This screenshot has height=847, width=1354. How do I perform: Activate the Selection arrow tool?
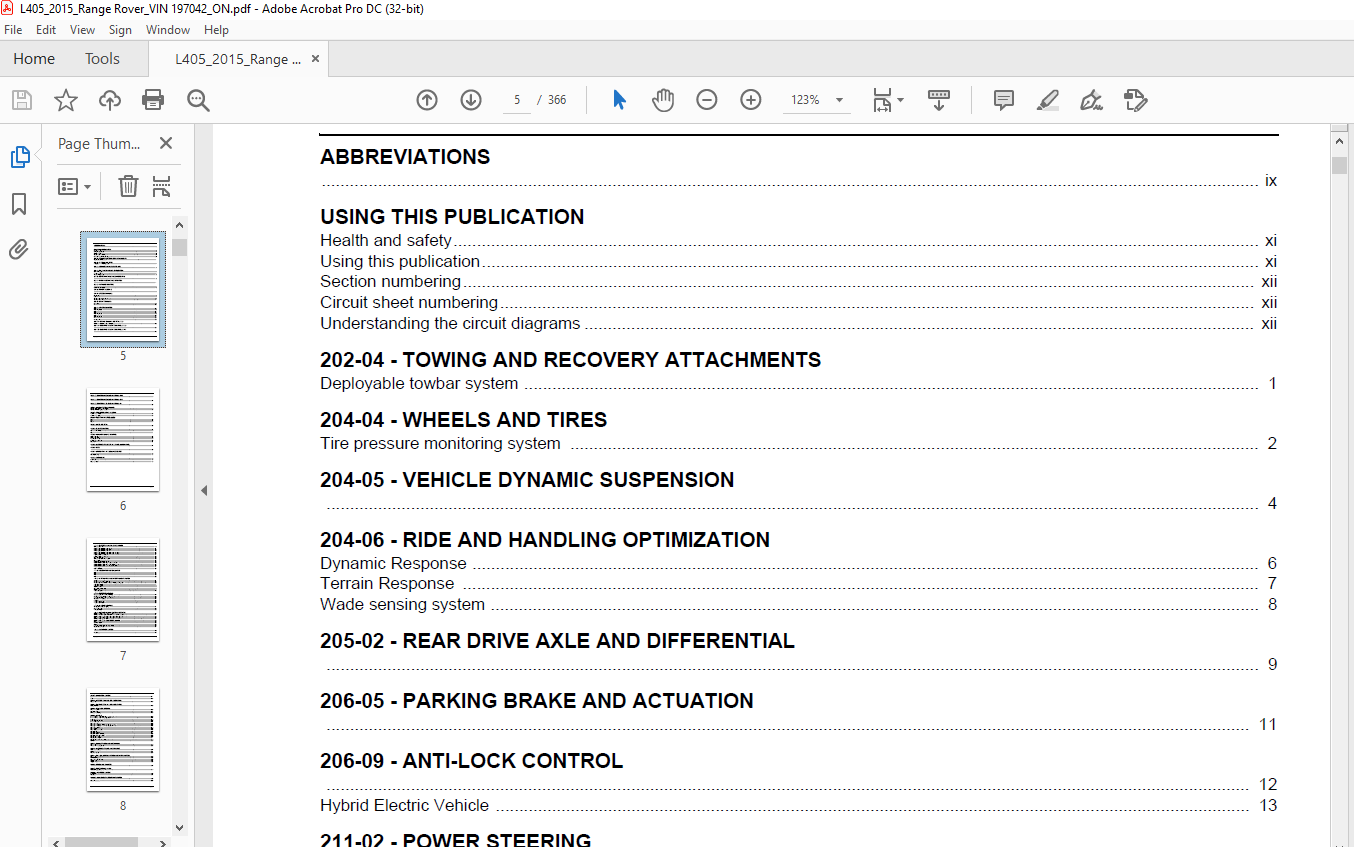pos(619,100)
